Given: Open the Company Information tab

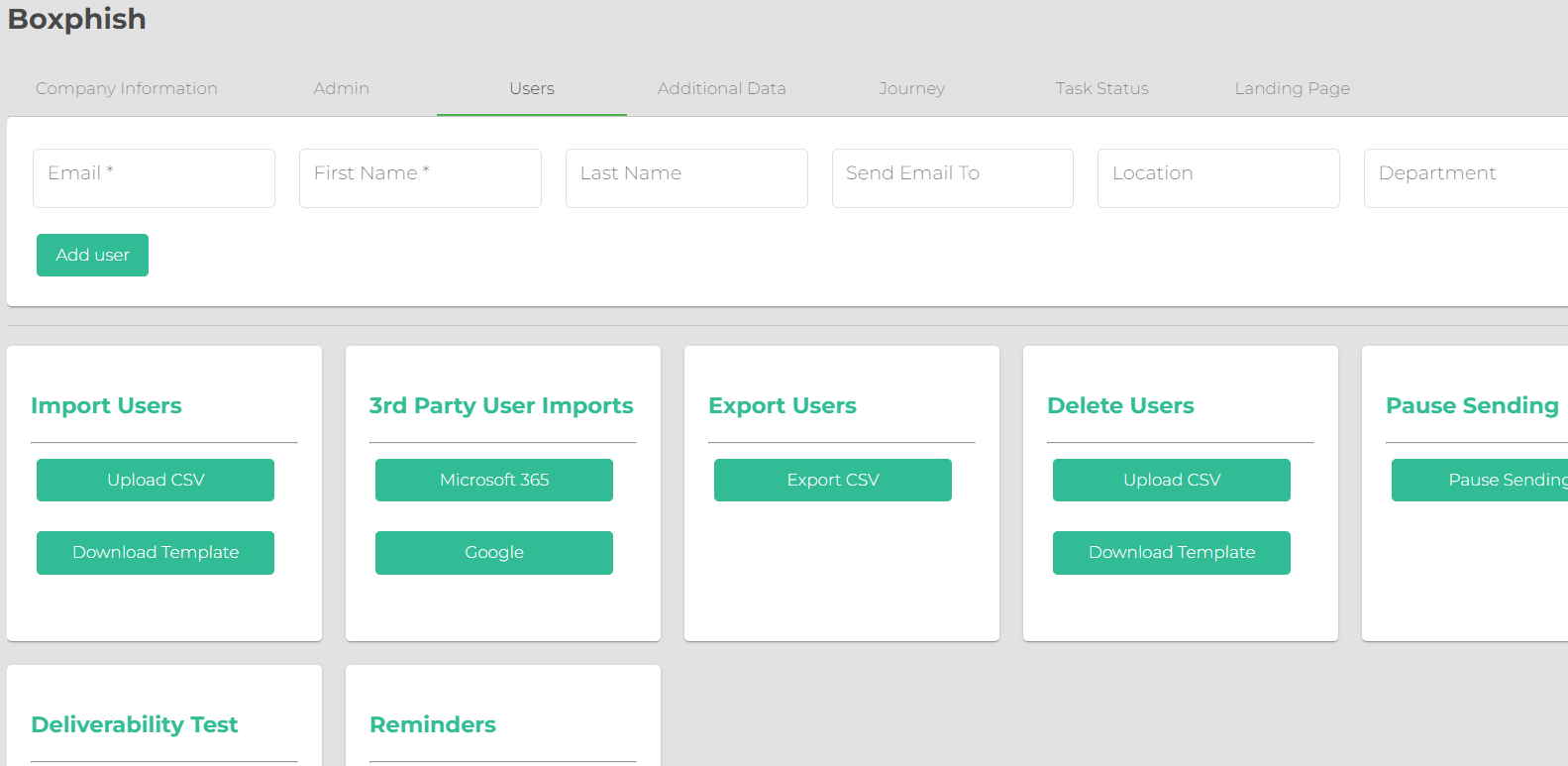Looking at the screenshot, I should pos(127,88).
